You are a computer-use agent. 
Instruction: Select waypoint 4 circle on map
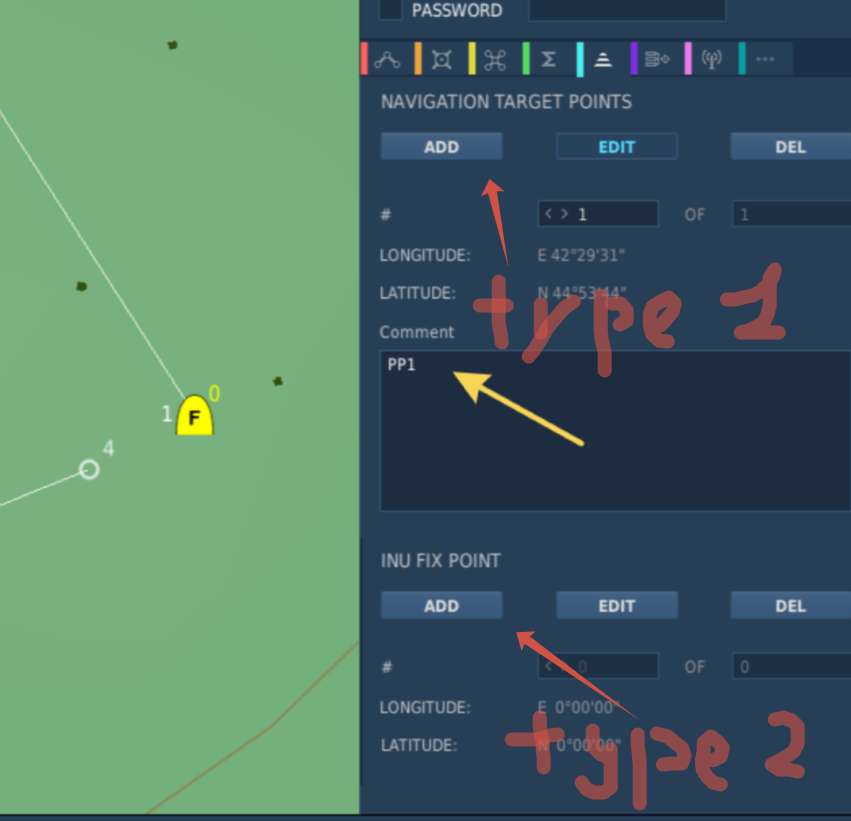click(x=89, y=469)
